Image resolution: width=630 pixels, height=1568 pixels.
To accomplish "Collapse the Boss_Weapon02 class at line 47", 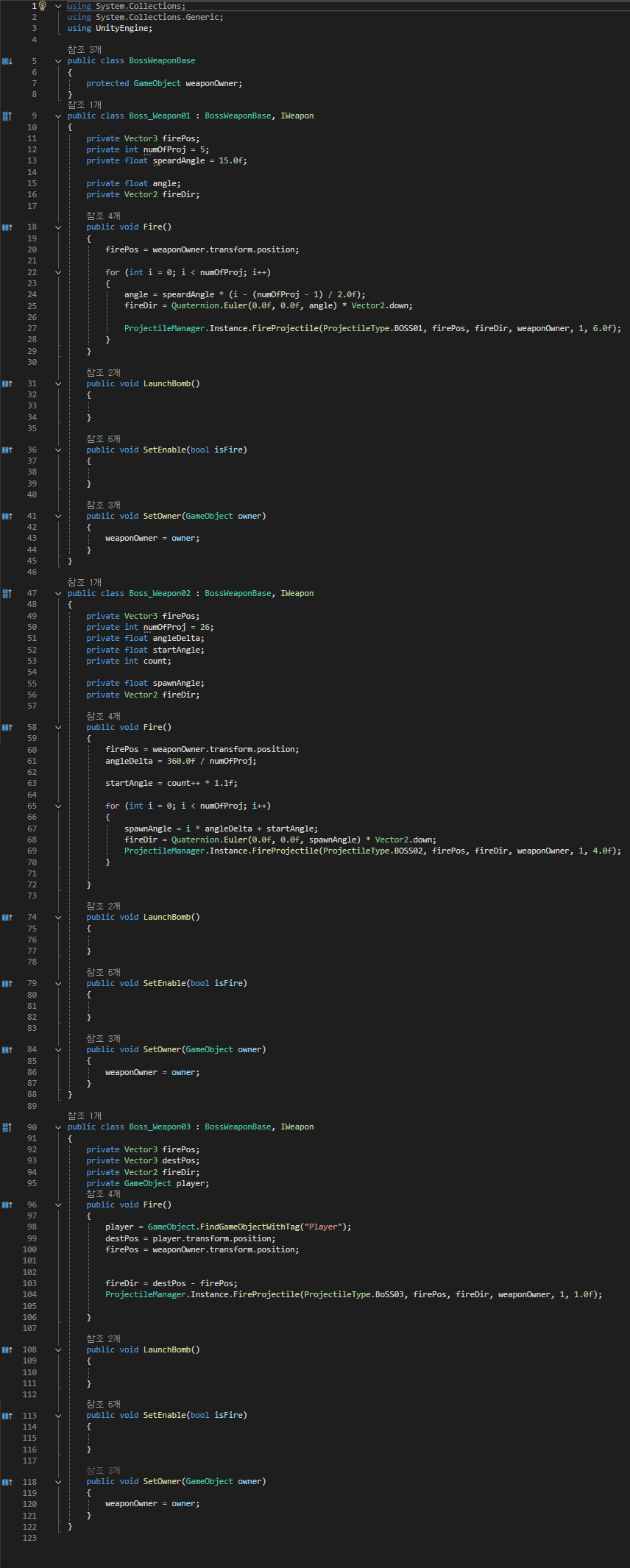I will tap(58, 594).
